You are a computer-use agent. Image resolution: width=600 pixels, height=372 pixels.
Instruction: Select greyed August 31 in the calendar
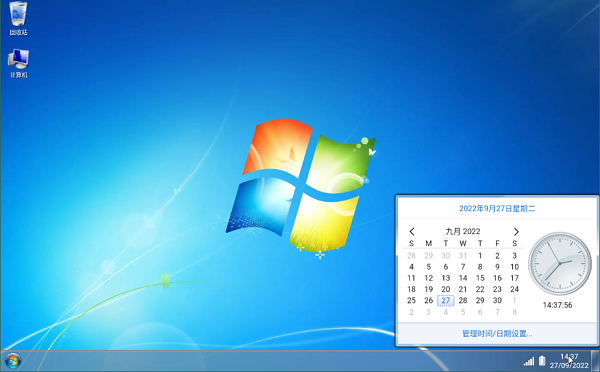point(463,256)
